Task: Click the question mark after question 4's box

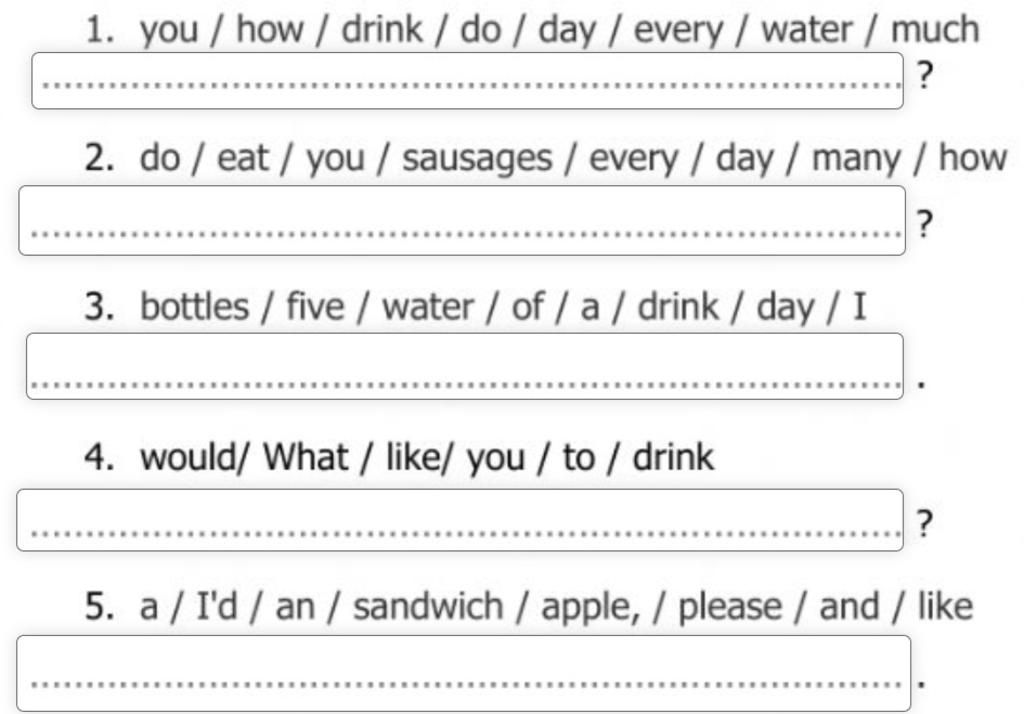Action: click(x=924, y=523)
